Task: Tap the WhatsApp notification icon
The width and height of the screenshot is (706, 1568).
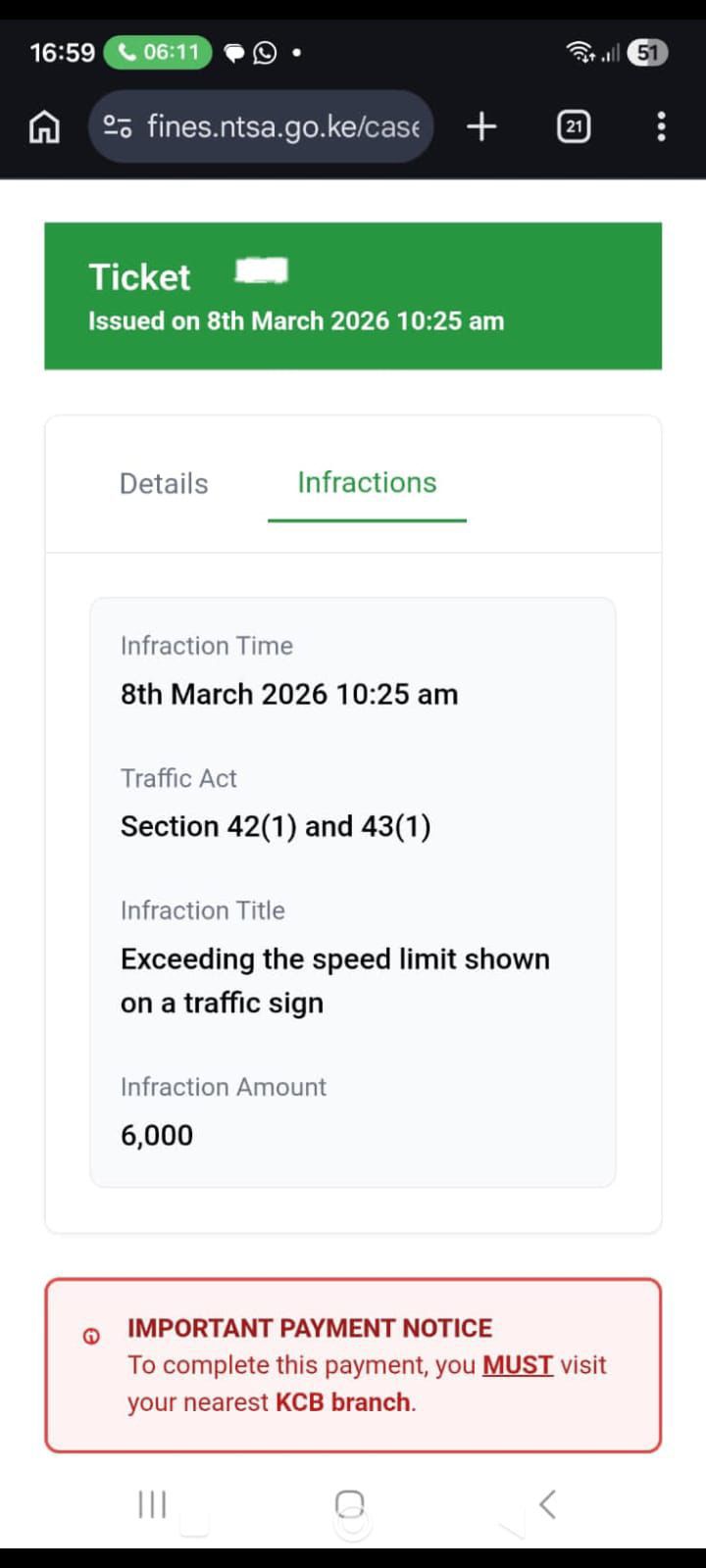Action: click(x=265, y=53)
